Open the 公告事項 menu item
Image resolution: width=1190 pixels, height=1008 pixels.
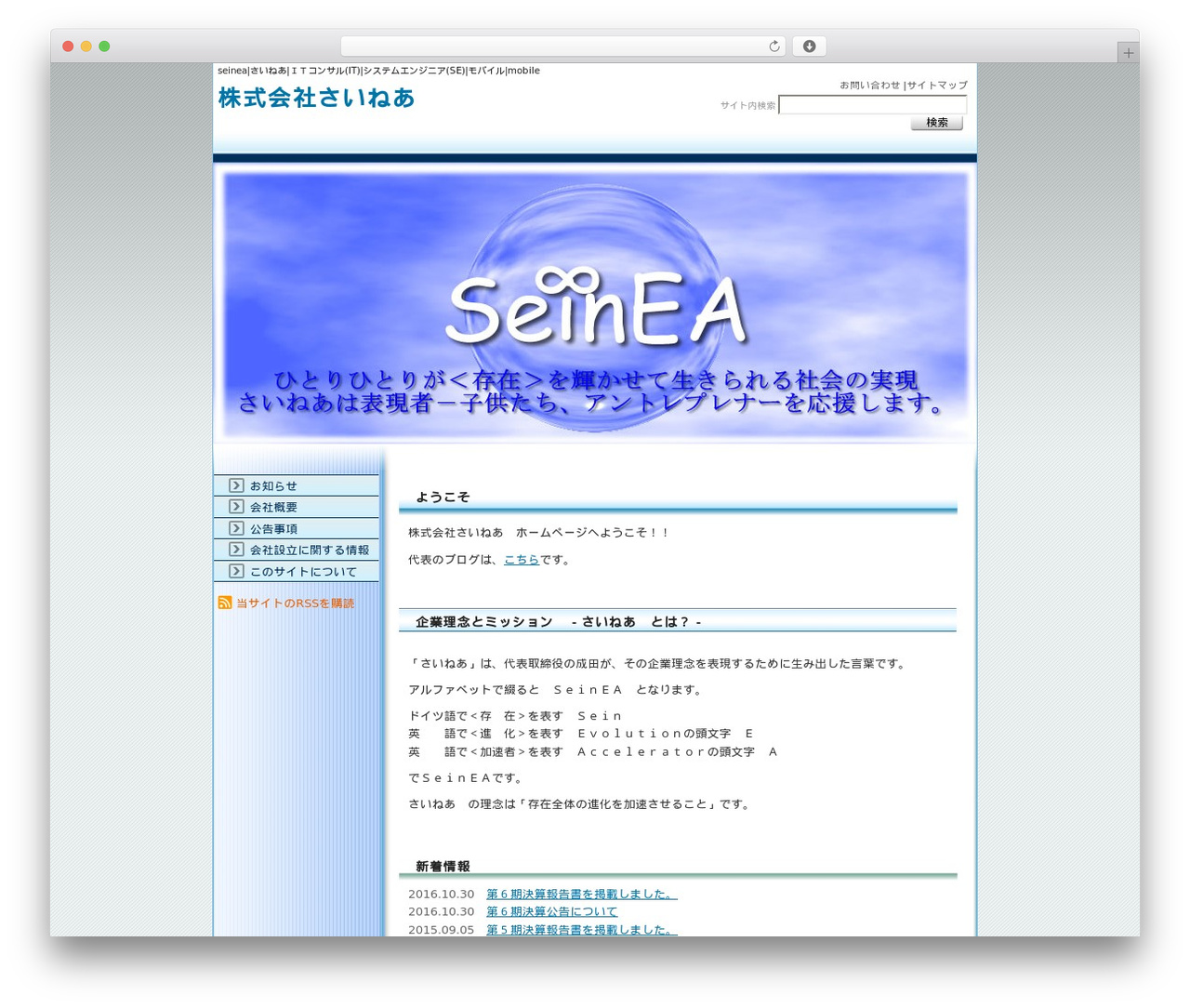297,528
